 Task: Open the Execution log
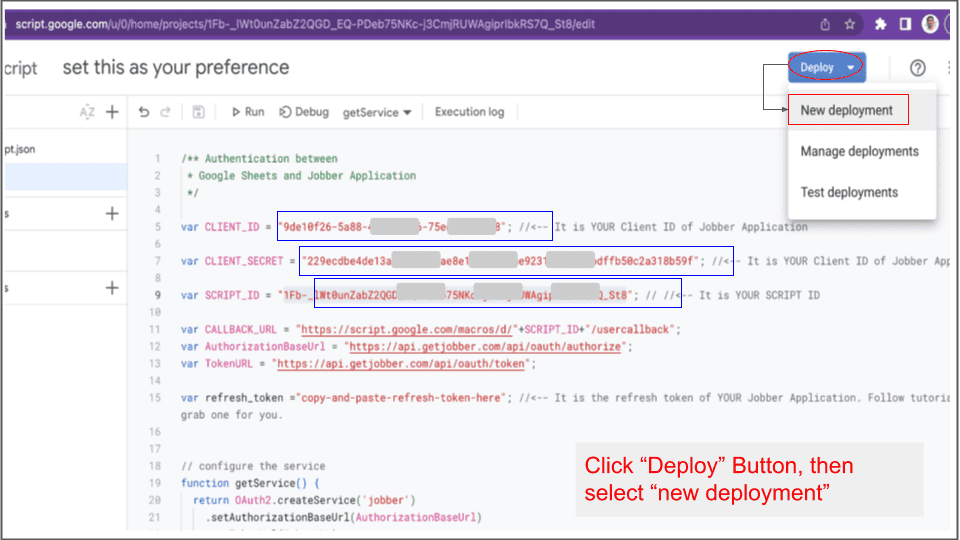469,112
